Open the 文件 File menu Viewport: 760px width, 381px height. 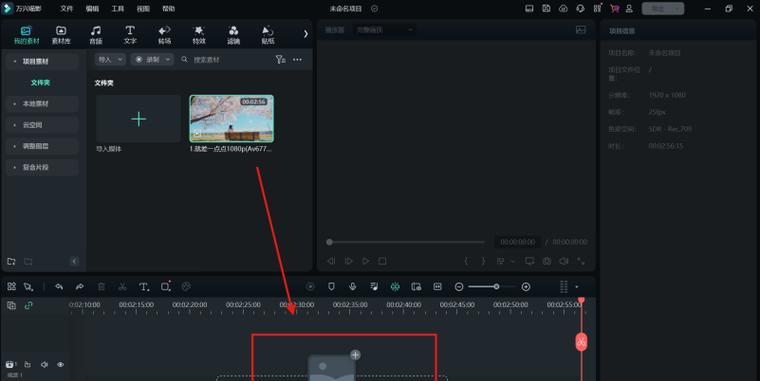pos(66,9)
